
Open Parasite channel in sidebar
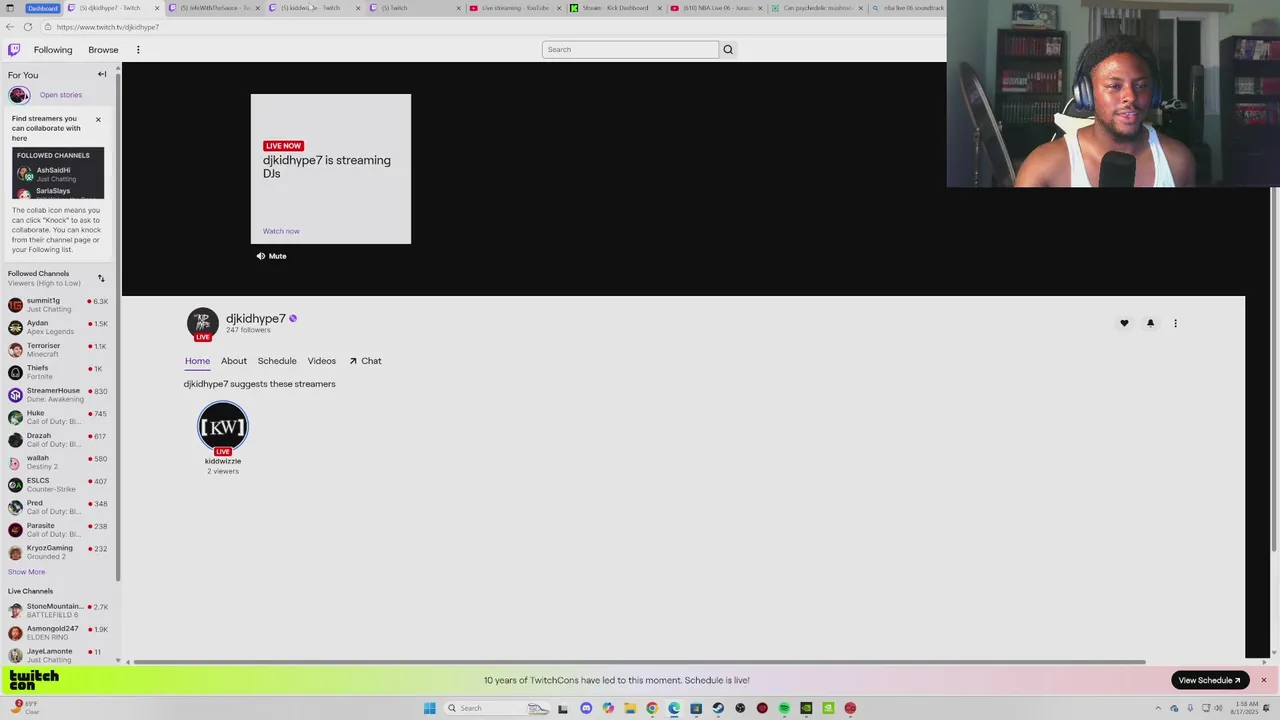click(x=58, y=529)
